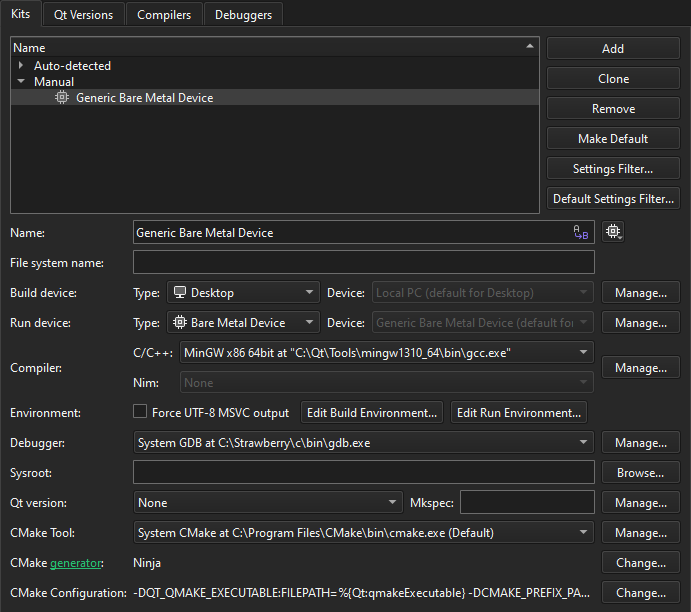Click Make Default button

tap(613, 139)
